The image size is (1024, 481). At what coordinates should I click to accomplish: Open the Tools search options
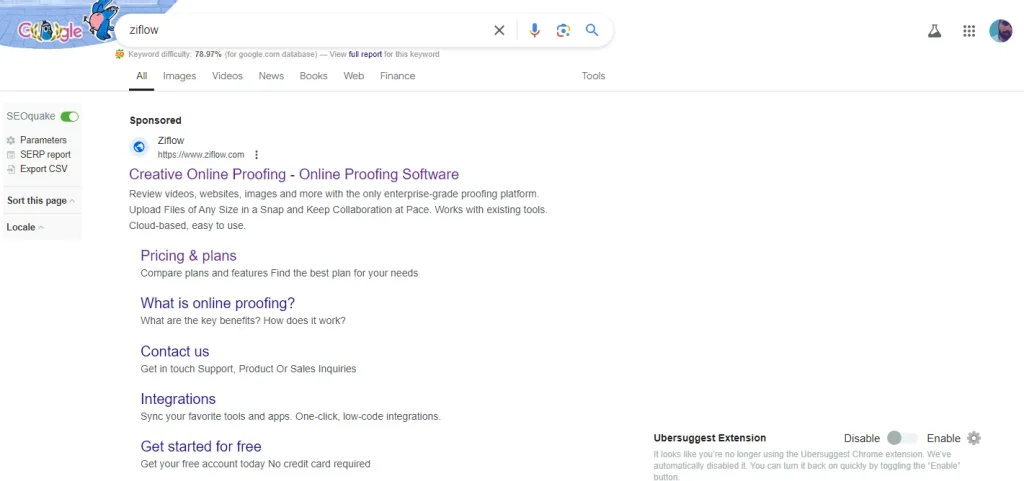coord(593,76)
